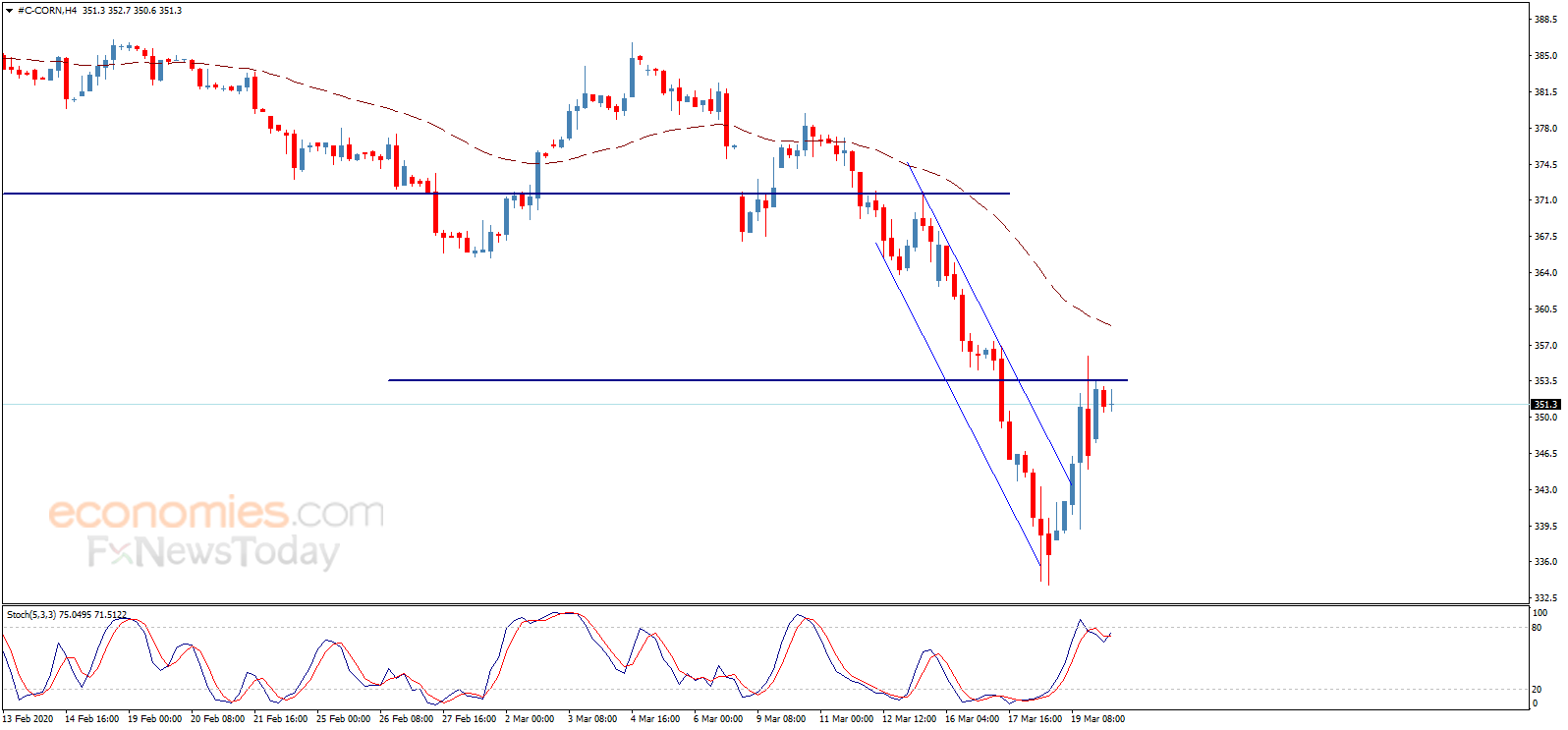Click the 21 Feb 16:00 time label
The image size is (1568, 730).
click(x=280, y=719)
